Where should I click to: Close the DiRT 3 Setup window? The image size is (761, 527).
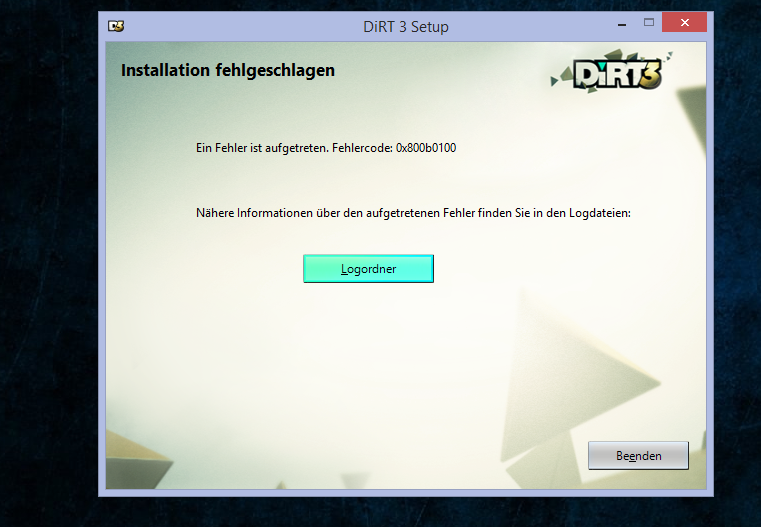click(x=684, y=22)
